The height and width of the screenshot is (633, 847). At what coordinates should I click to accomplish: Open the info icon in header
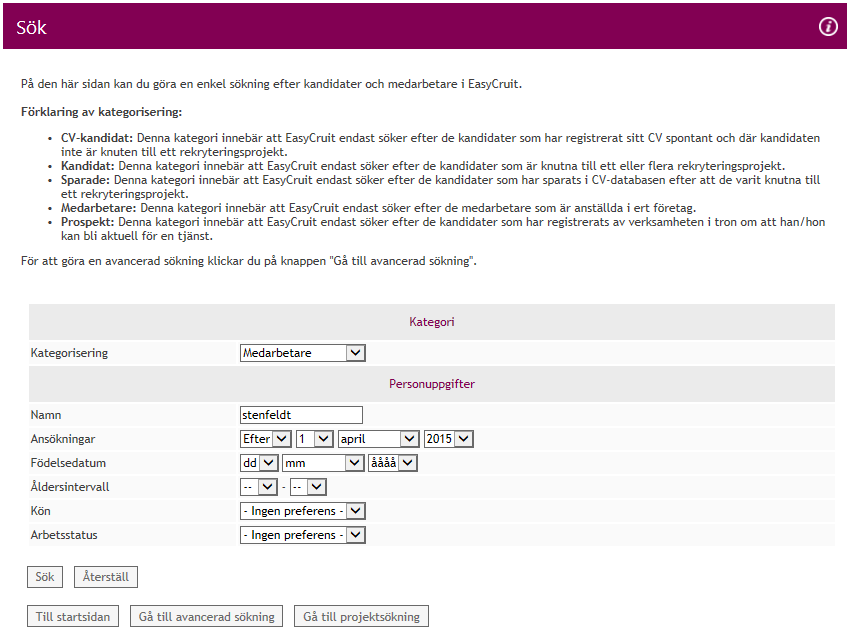828,26
